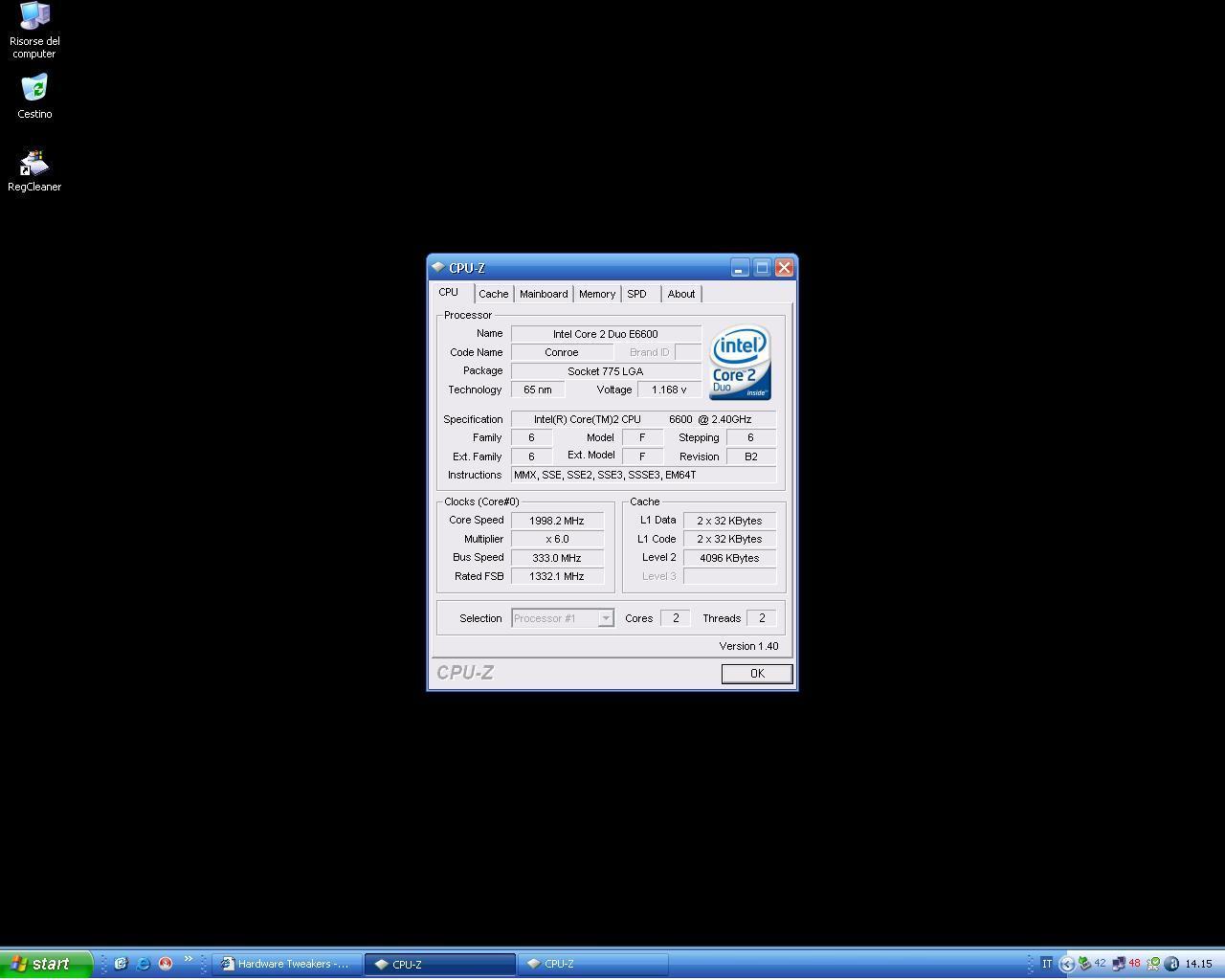Image resolution: width=1225 pixels, height=980 pixels.
Task: Click the OK button in CPU-Z
Action: pos(757,674)
